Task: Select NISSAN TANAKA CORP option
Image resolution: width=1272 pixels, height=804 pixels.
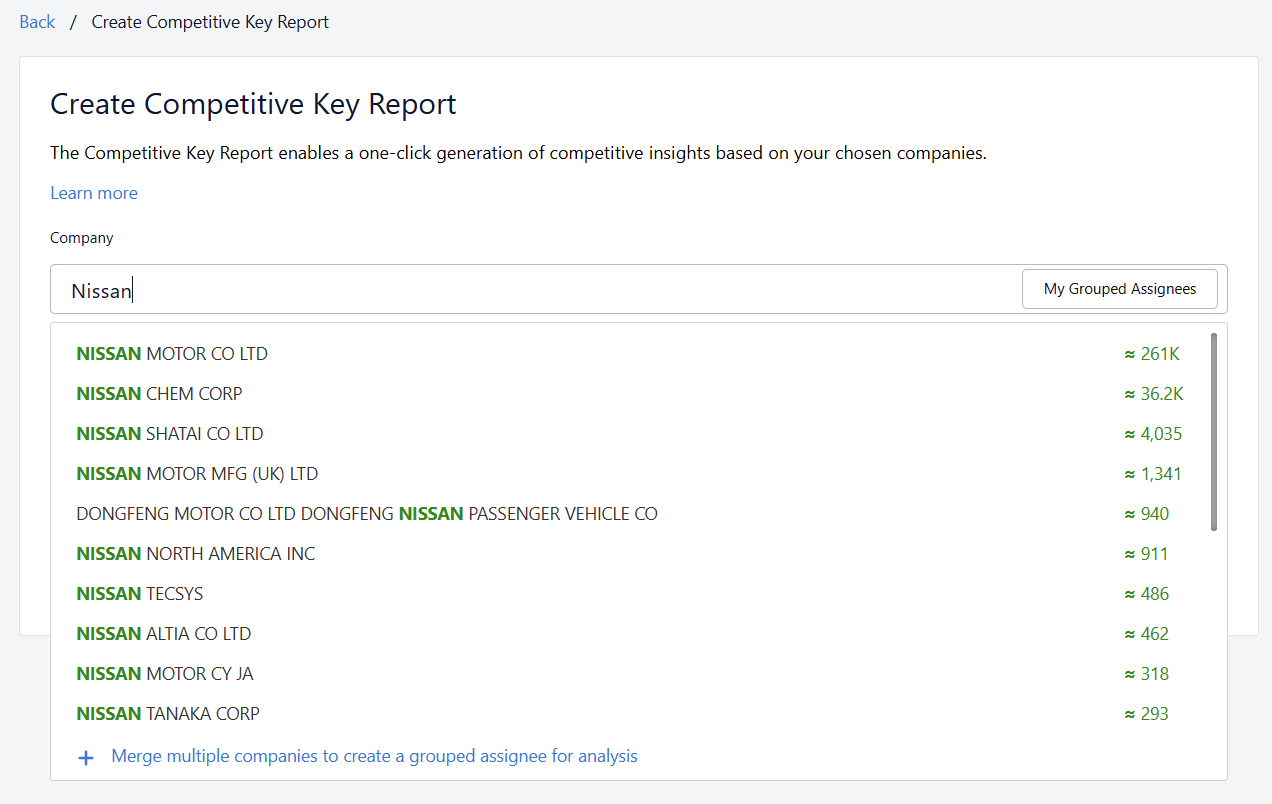Action: (168, 714)
